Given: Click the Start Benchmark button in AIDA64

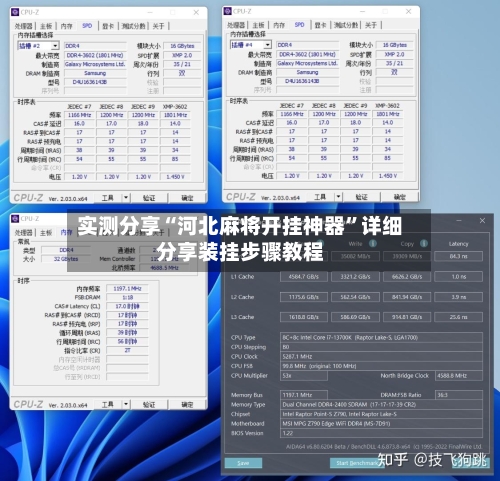Looking at the screenshot, I should pos(357,463).
